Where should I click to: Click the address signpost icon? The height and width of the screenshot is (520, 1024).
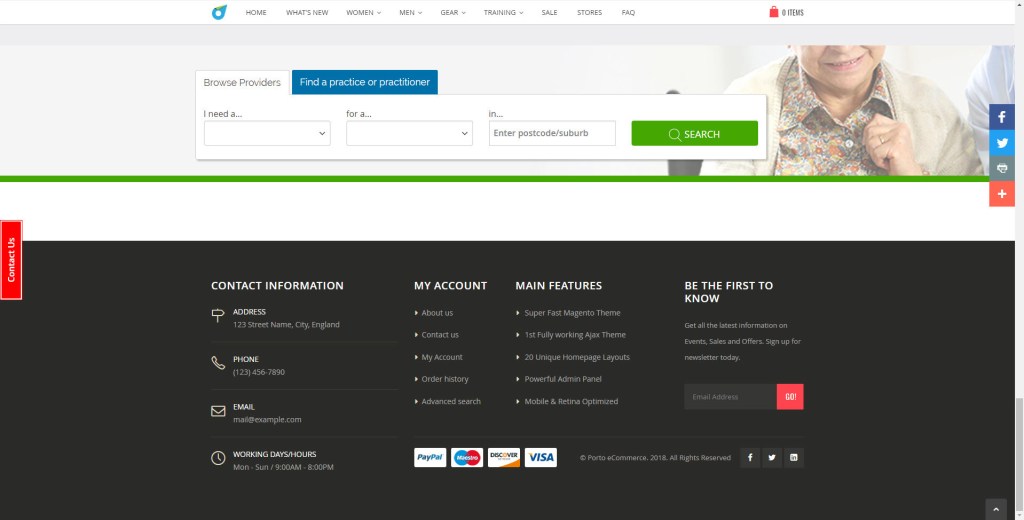pyautogui.click(x=218, y=316)
